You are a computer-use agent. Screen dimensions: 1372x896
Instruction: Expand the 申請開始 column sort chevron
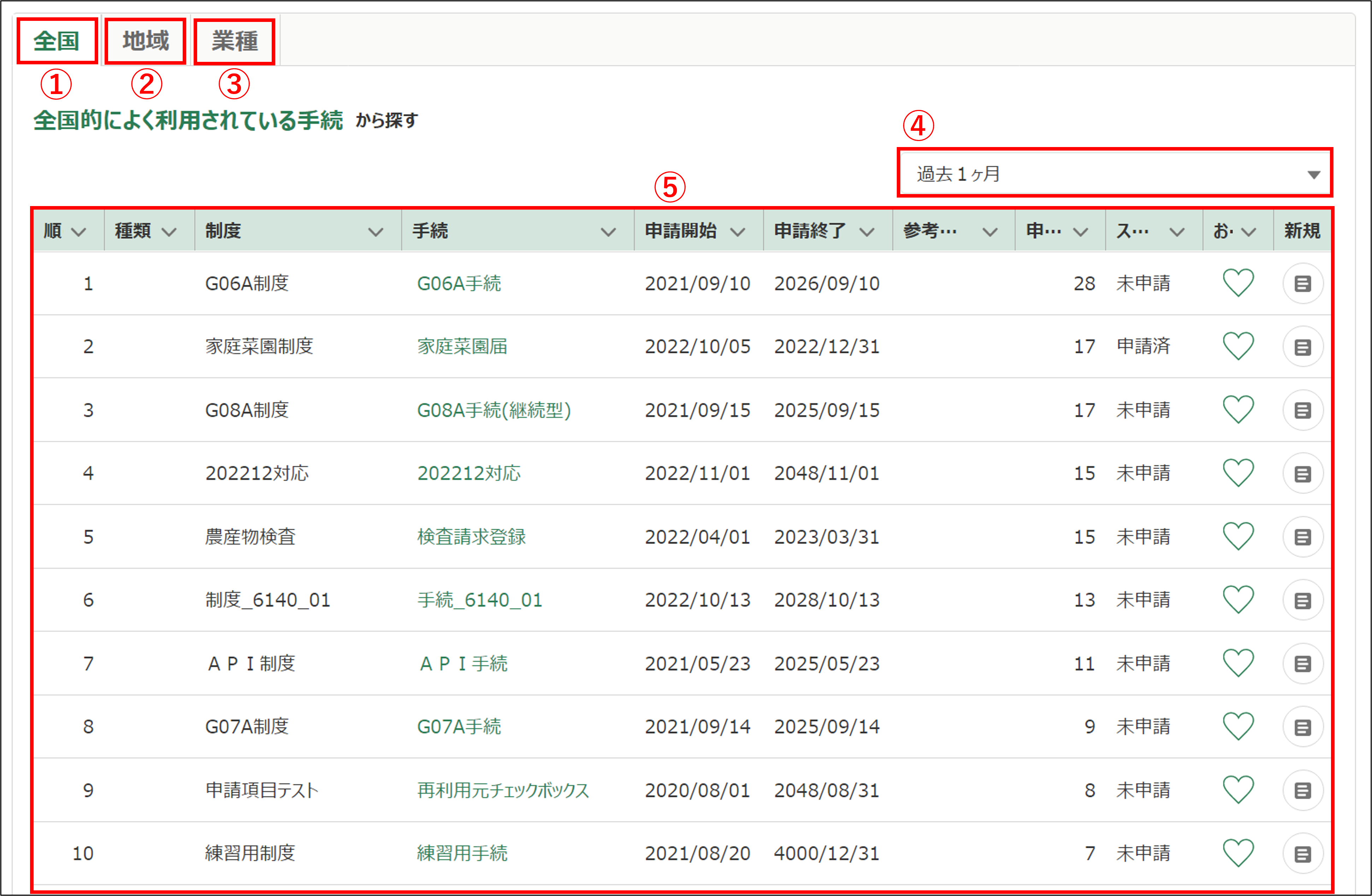point(737,232)
